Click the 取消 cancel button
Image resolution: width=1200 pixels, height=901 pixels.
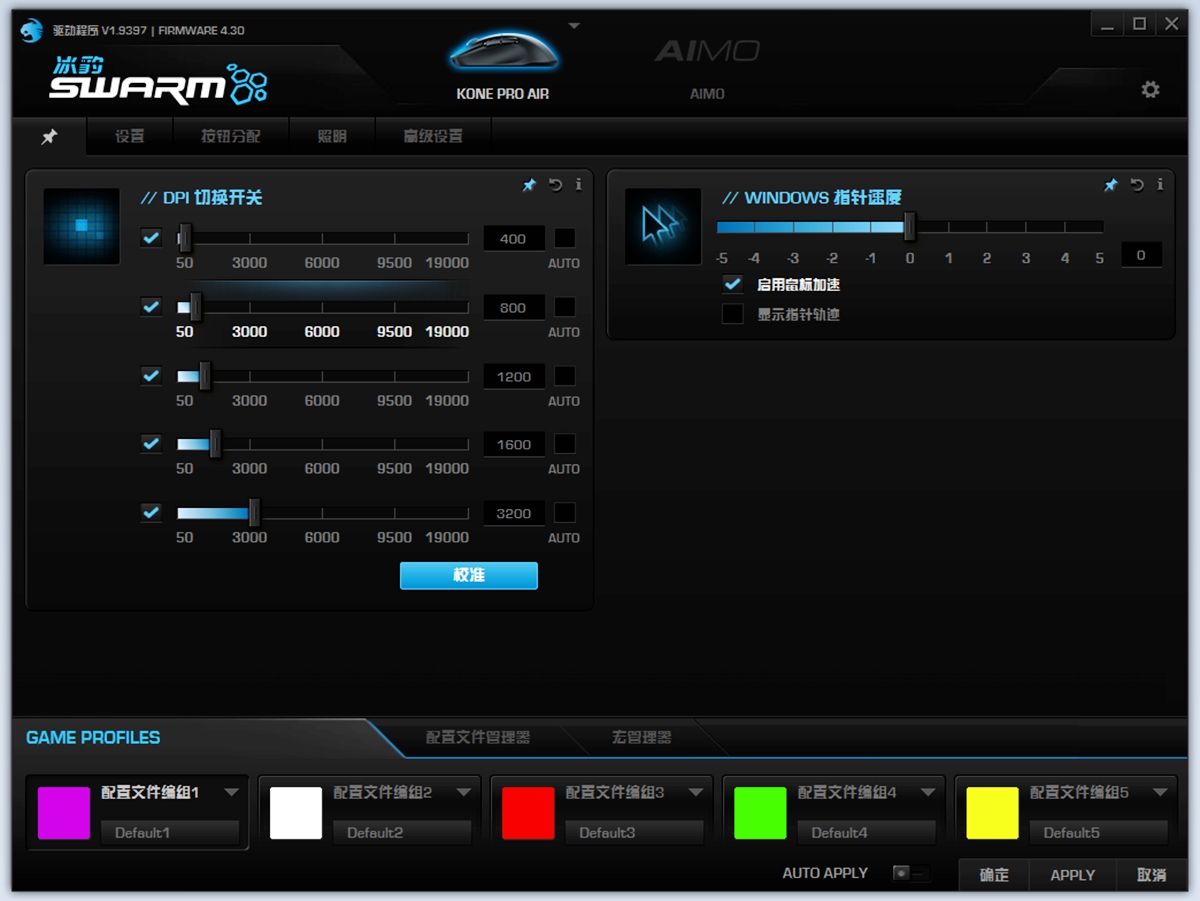[1152, 874]
